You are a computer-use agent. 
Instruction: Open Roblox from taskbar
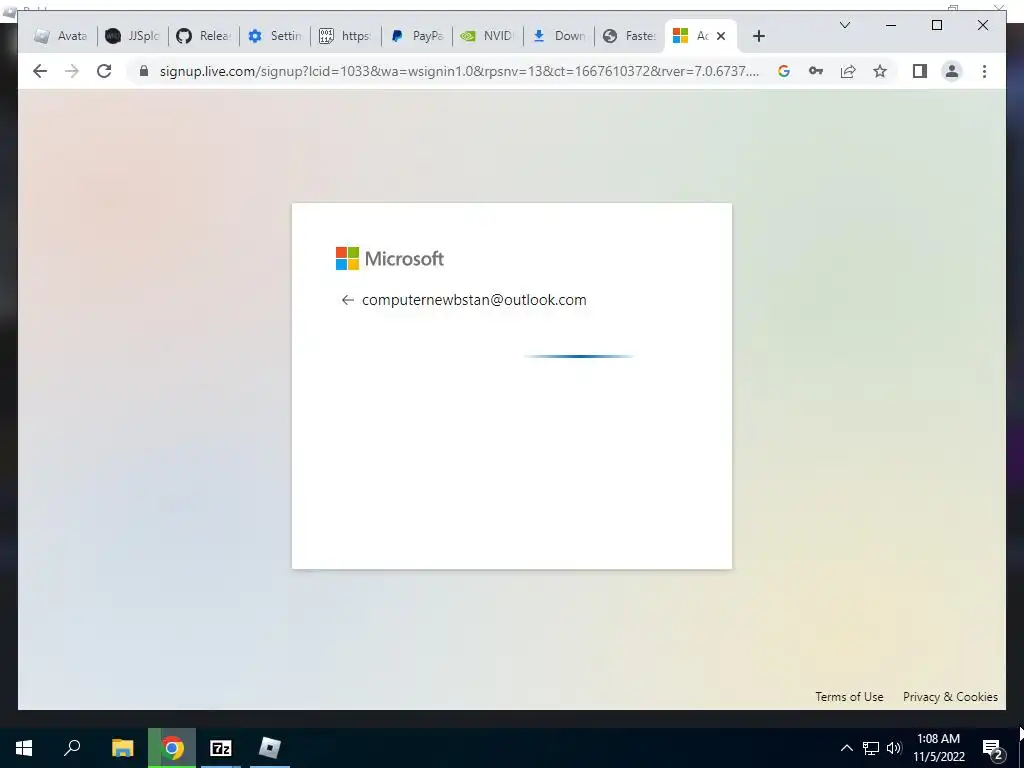270,748
